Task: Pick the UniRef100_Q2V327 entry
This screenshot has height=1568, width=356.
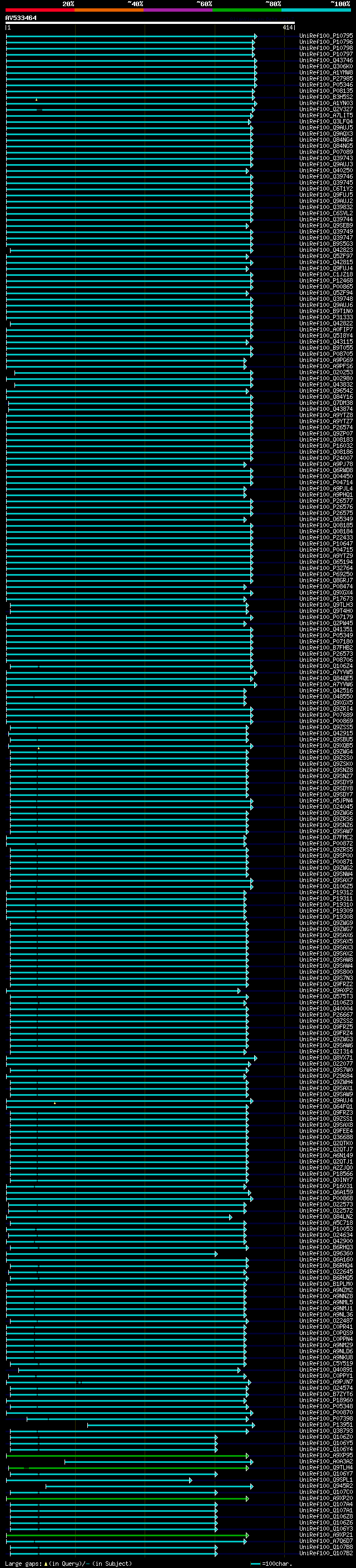Action: pyautogui.click(x=326, y=109)
